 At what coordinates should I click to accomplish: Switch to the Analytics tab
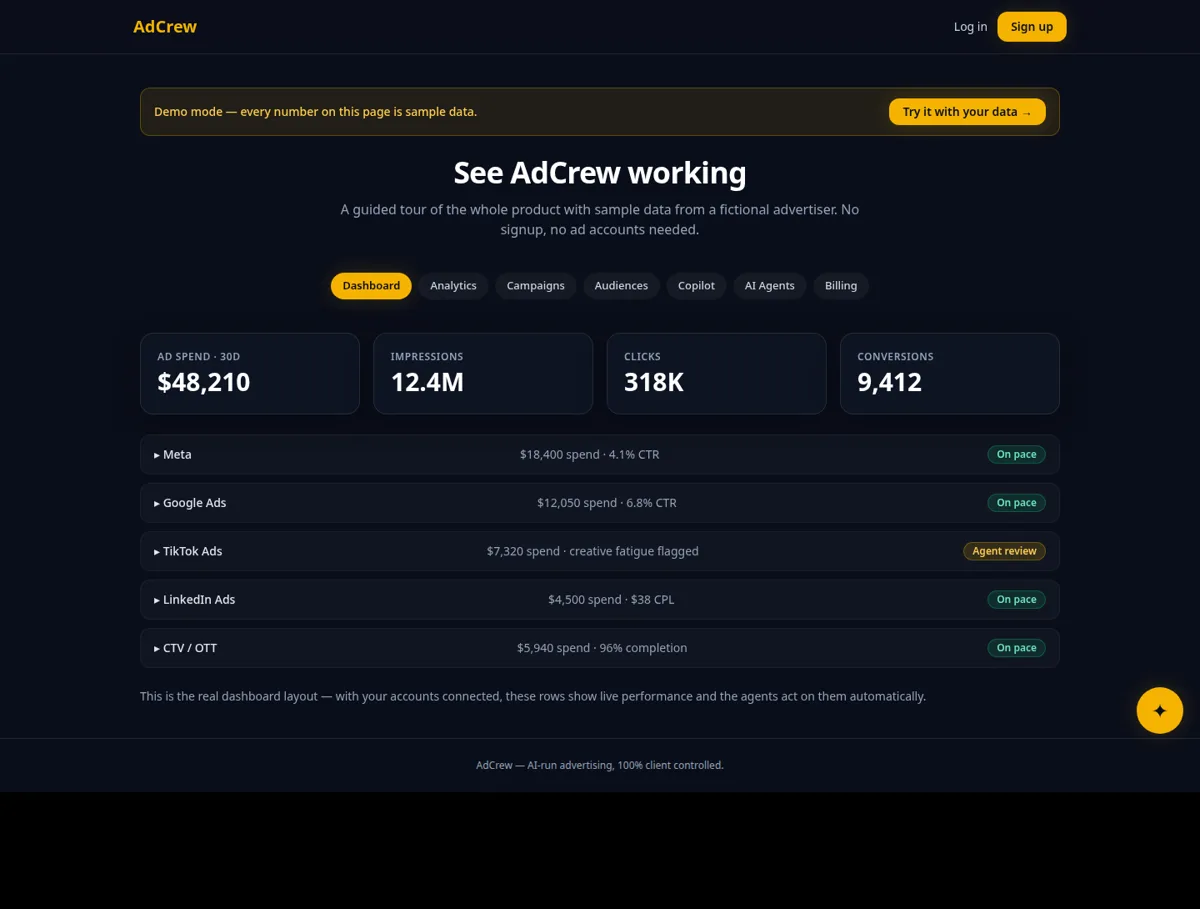click(x=453, y=286)
